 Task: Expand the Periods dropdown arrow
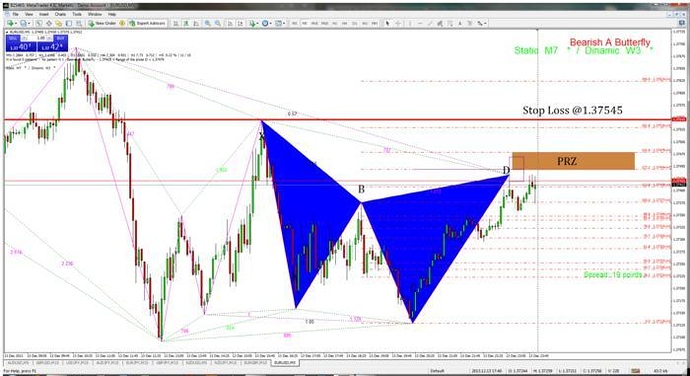point(271,23)
